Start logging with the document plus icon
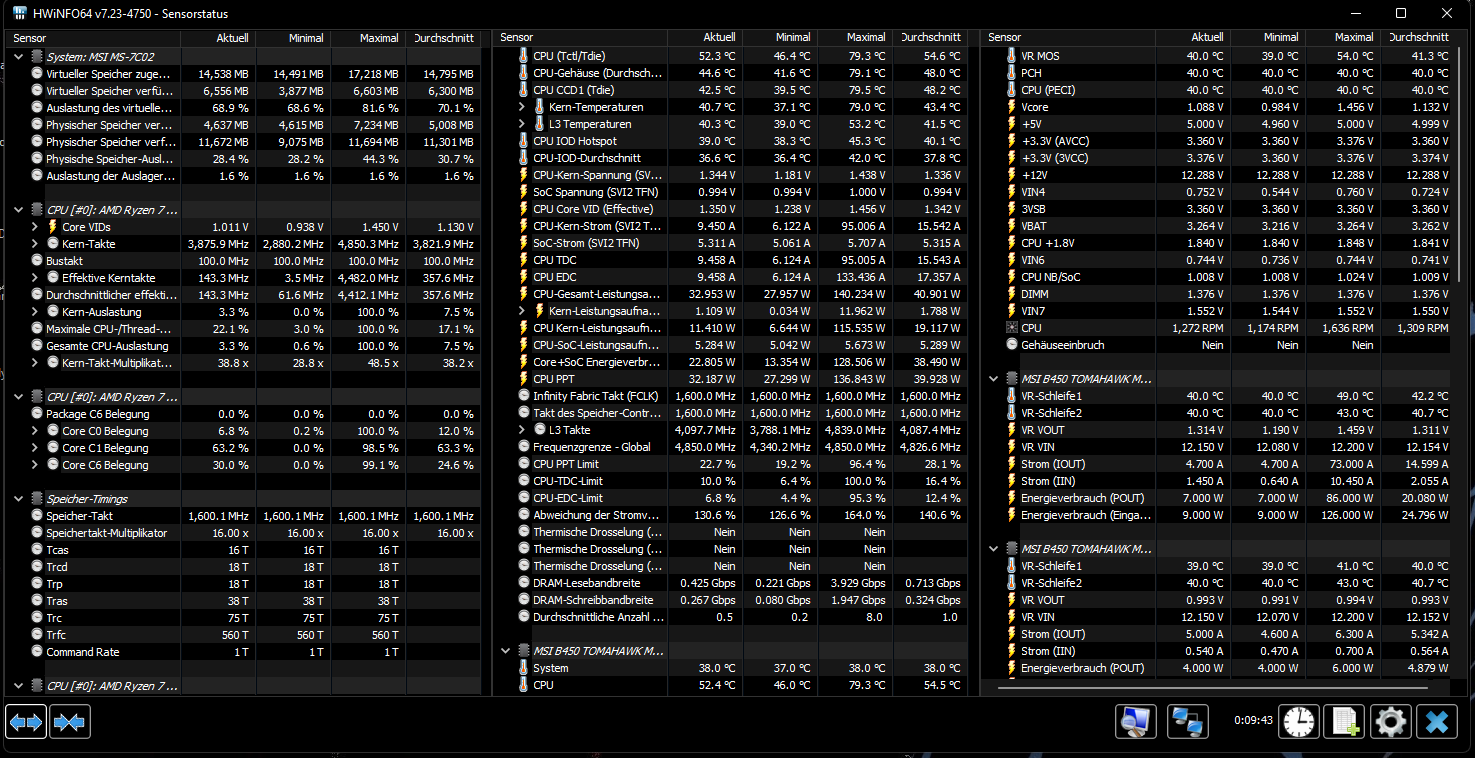Screen dimensions: 1475x758 tap(1345, 721)
